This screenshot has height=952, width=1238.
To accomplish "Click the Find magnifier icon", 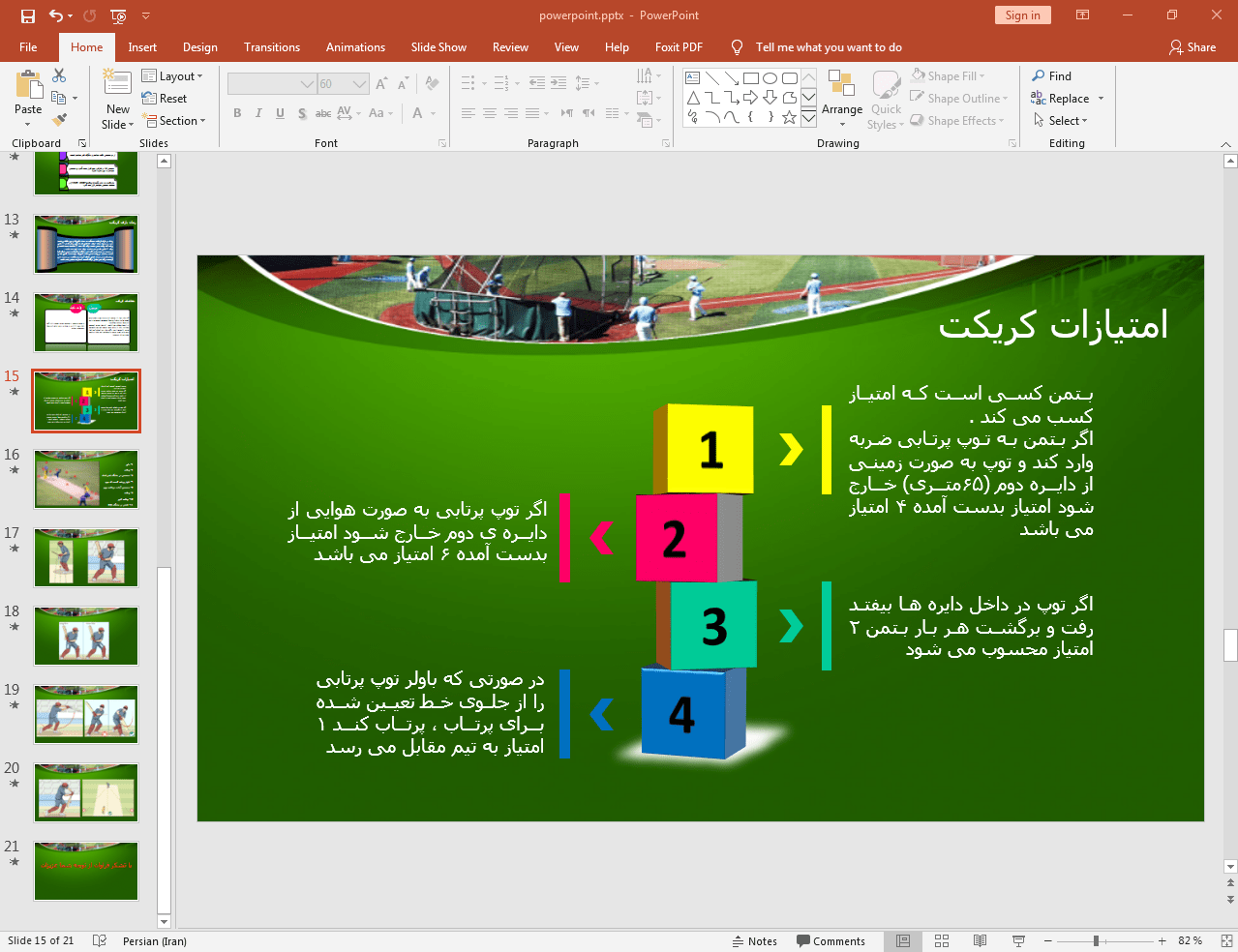I will click(x=1039, y=75).
